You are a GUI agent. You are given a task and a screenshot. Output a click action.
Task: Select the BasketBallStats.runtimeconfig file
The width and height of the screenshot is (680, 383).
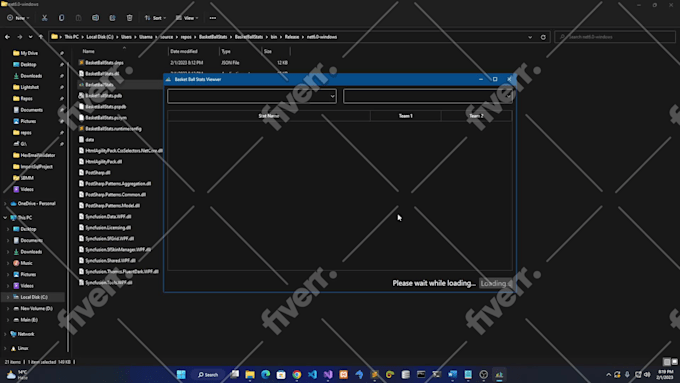click(x=113, y=129)
